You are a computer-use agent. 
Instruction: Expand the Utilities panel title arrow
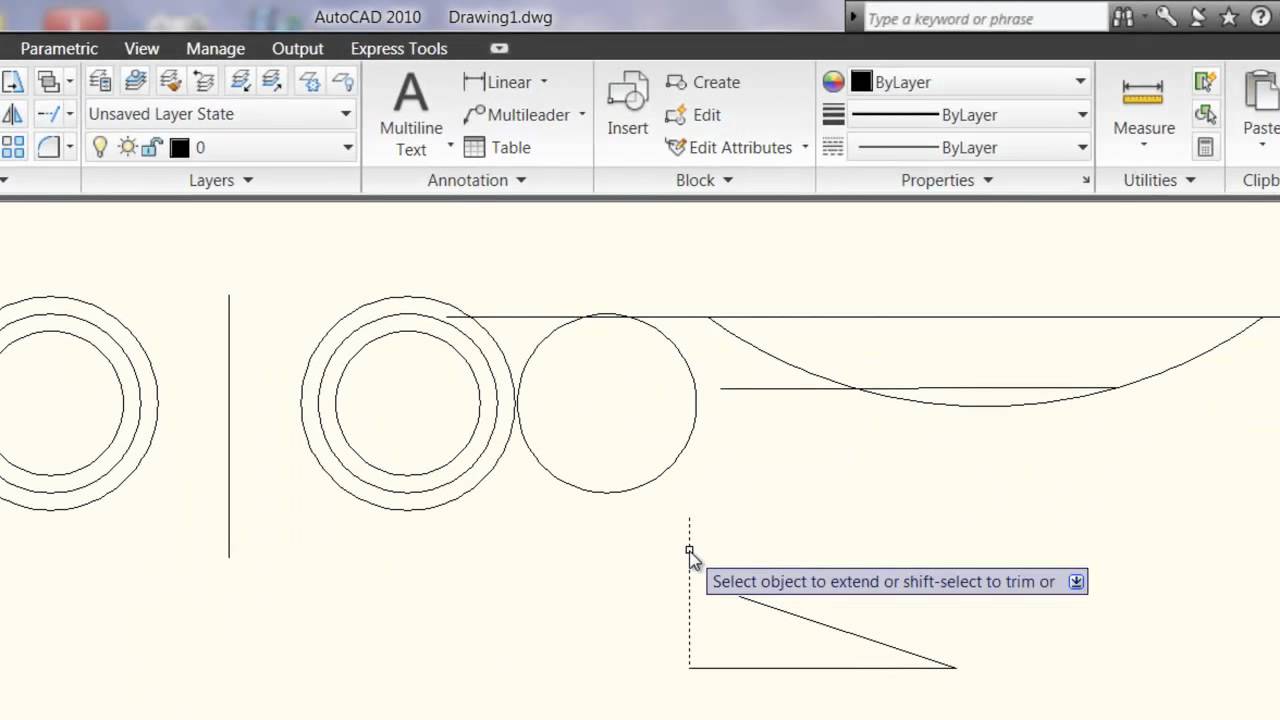1191,180
